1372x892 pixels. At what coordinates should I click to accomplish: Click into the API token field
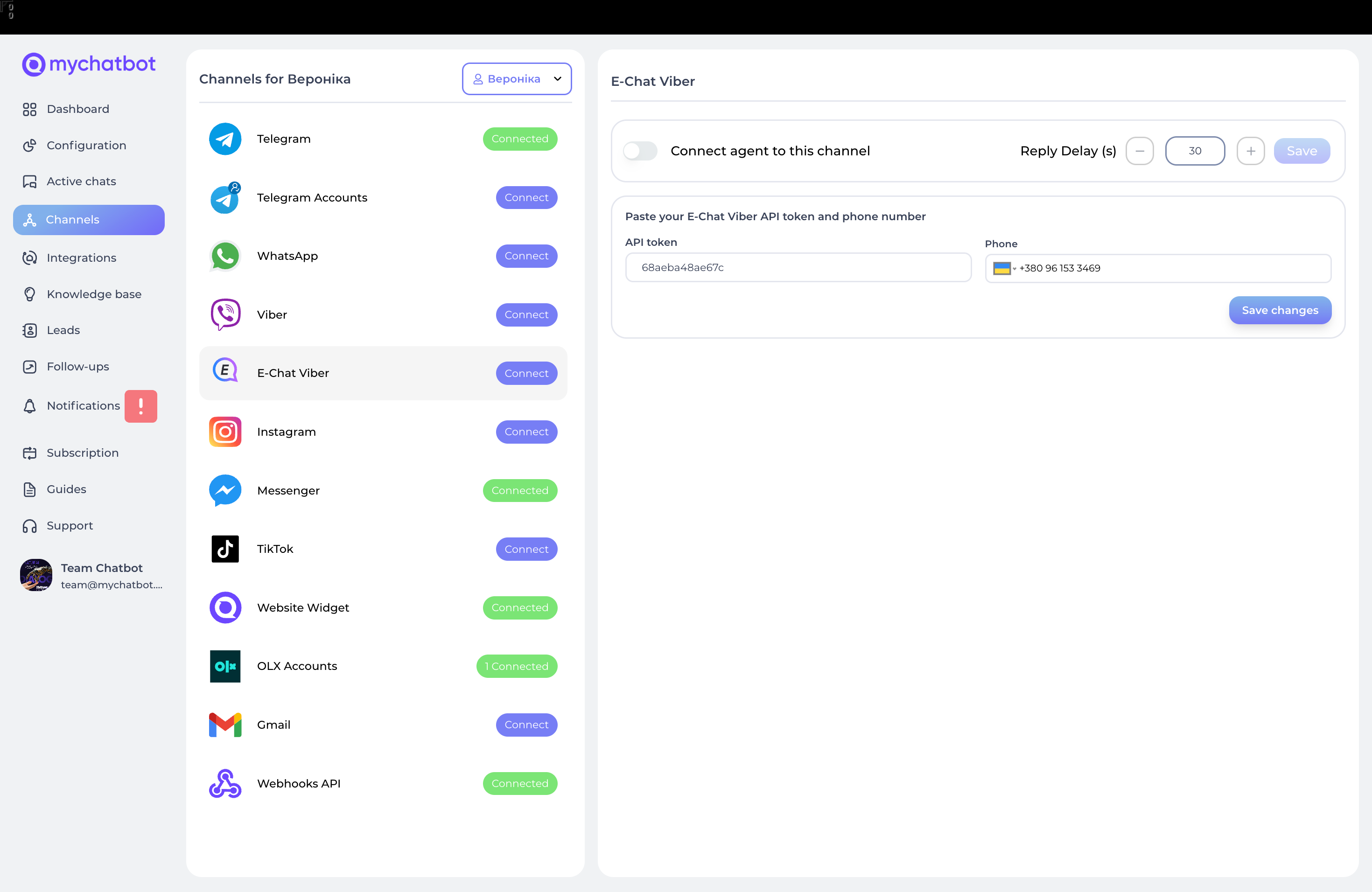pos(798,268)
